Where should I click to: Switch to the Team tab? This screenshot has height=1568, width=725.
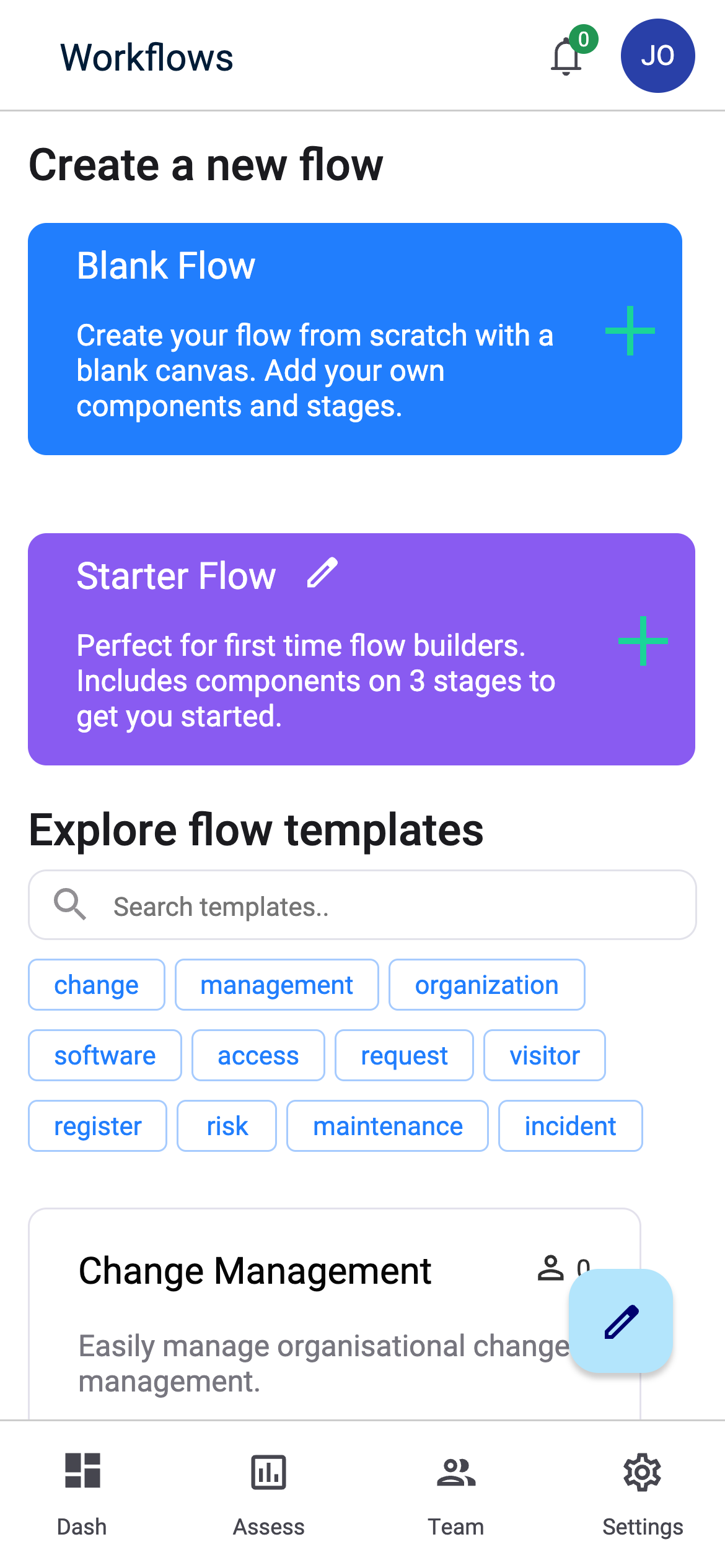(456, 1499)
